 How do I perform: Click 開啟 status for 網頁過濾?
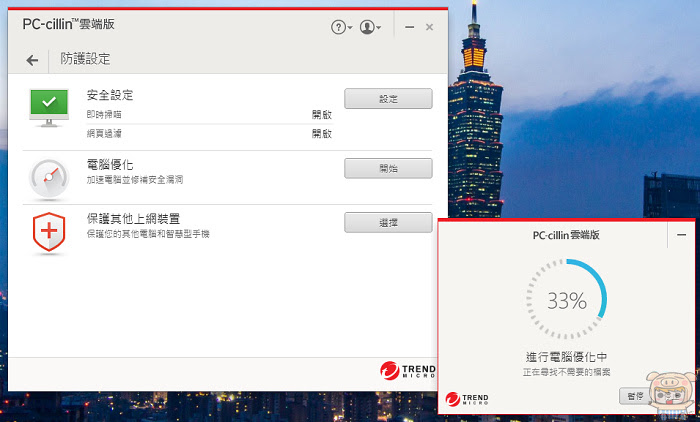tap(322, 134)
